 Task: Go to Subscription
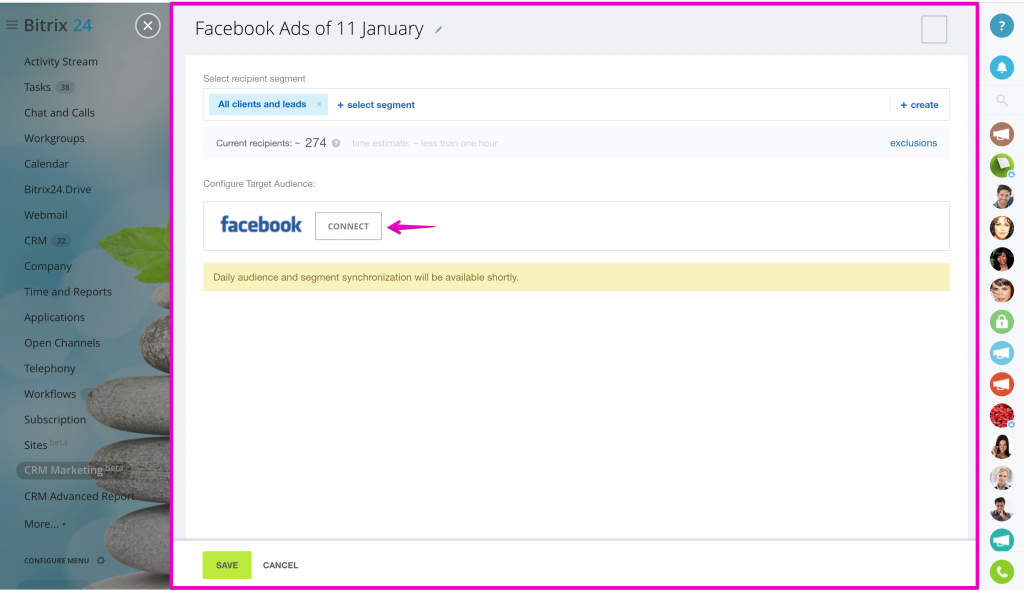click(x=55, y=419)
